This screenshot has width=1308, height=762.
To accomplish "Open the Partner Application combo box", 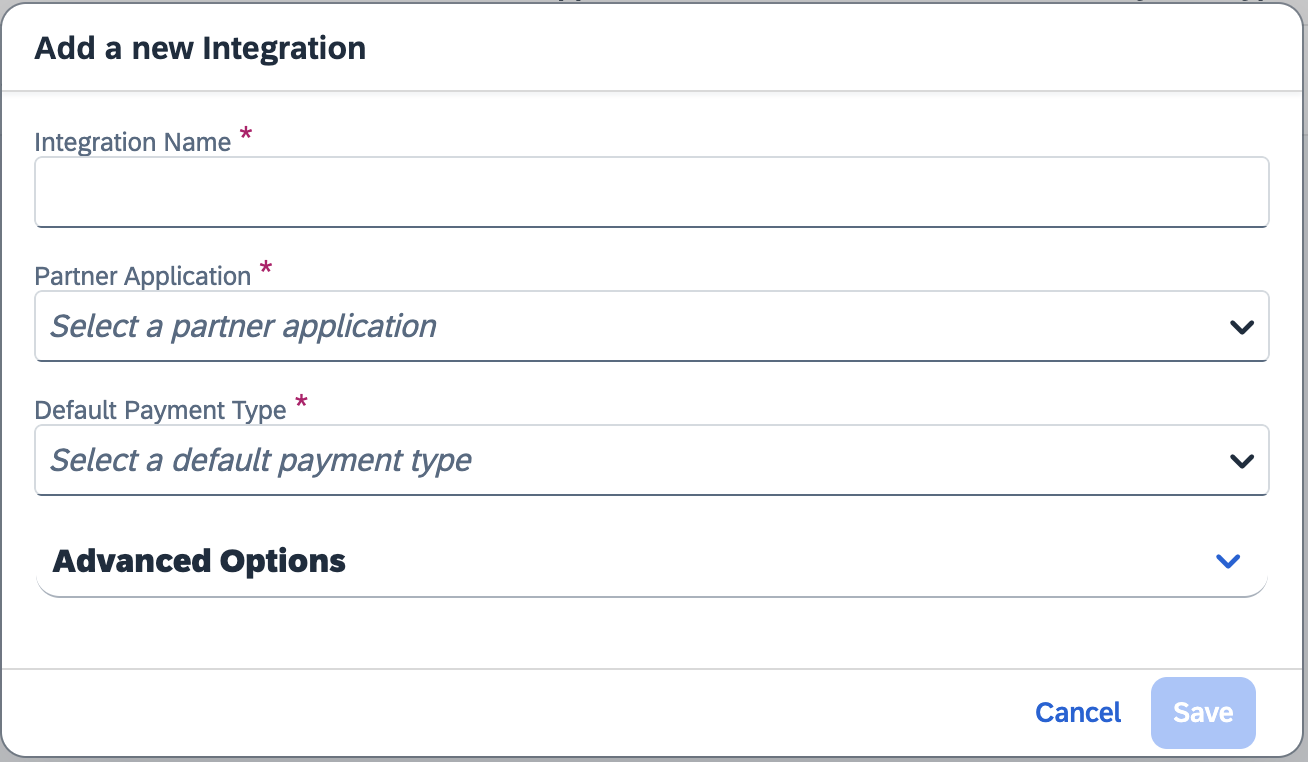I will pyautogui.click(x=652, y=326).
